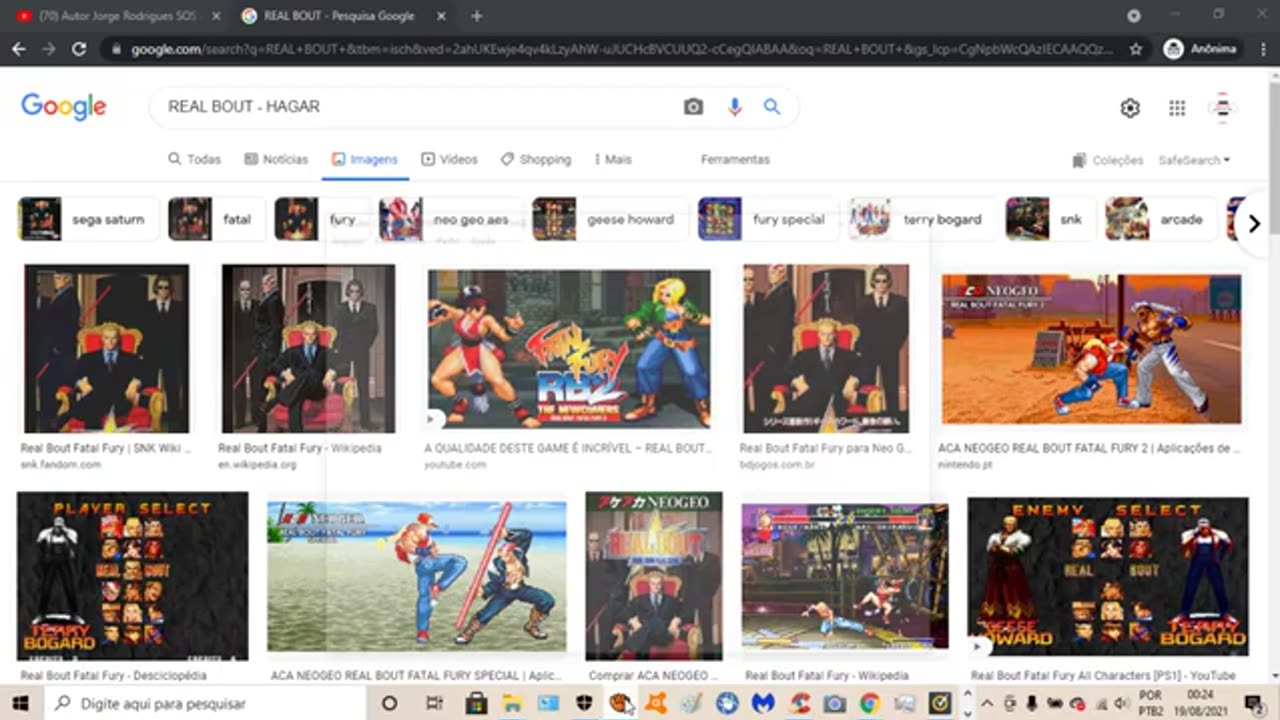Viewport: 1280px width, 720px height.
Task: Open Malwarebytes icon in taskbar
Action: click(x=763, y=703)
